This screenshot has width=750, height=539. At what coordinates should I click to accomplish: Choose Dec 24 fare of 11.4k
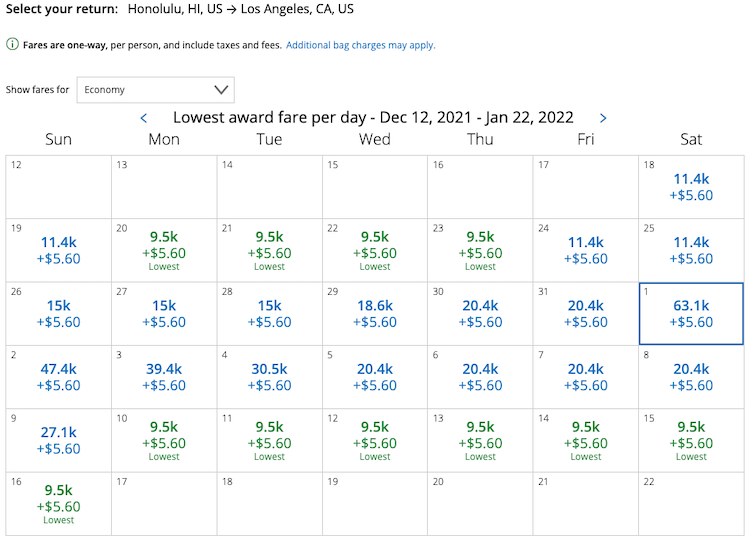585,251
